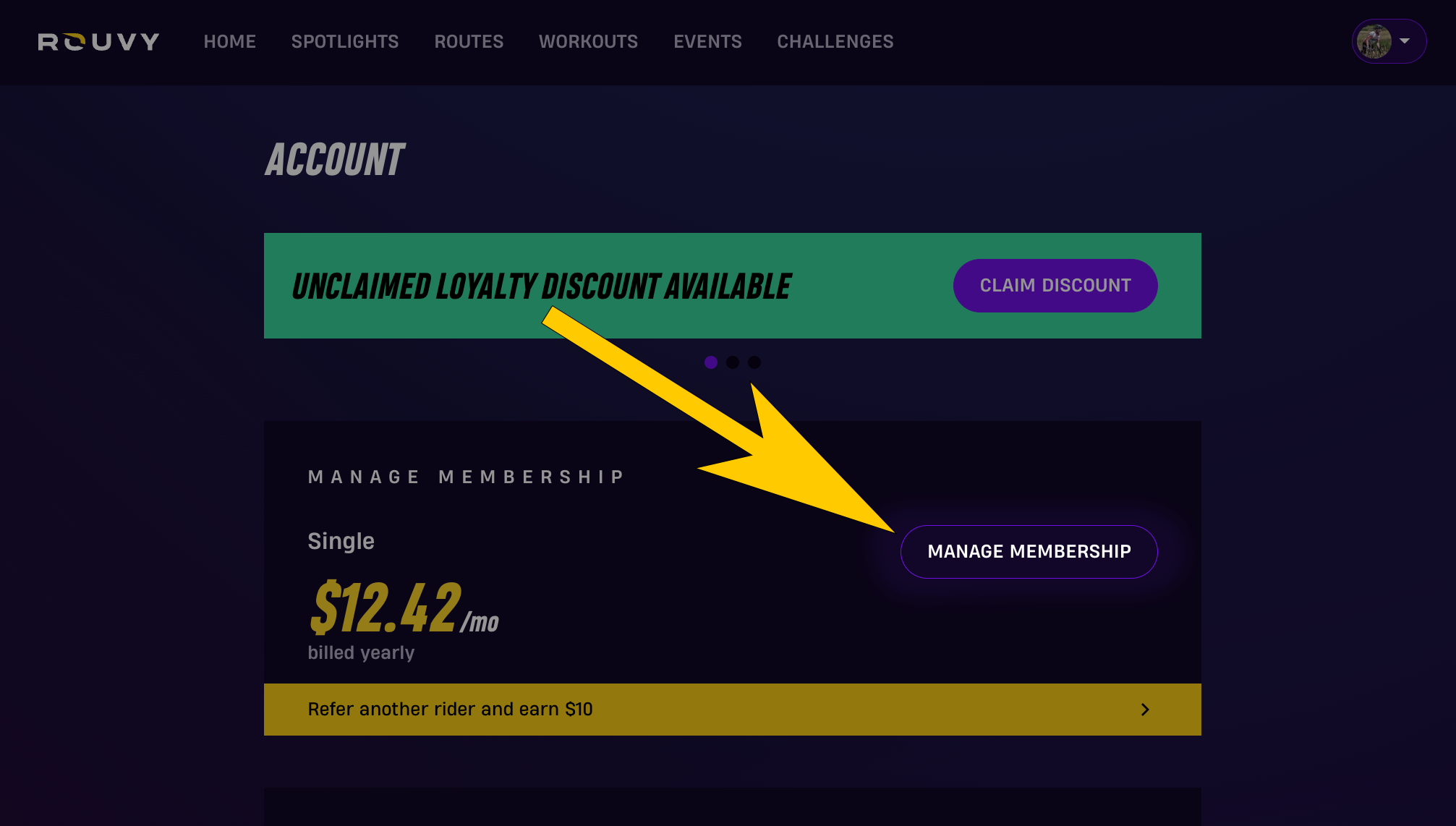The image size is (1456, 826).
Task: Navigate to ROUTES
Action: 469,42
